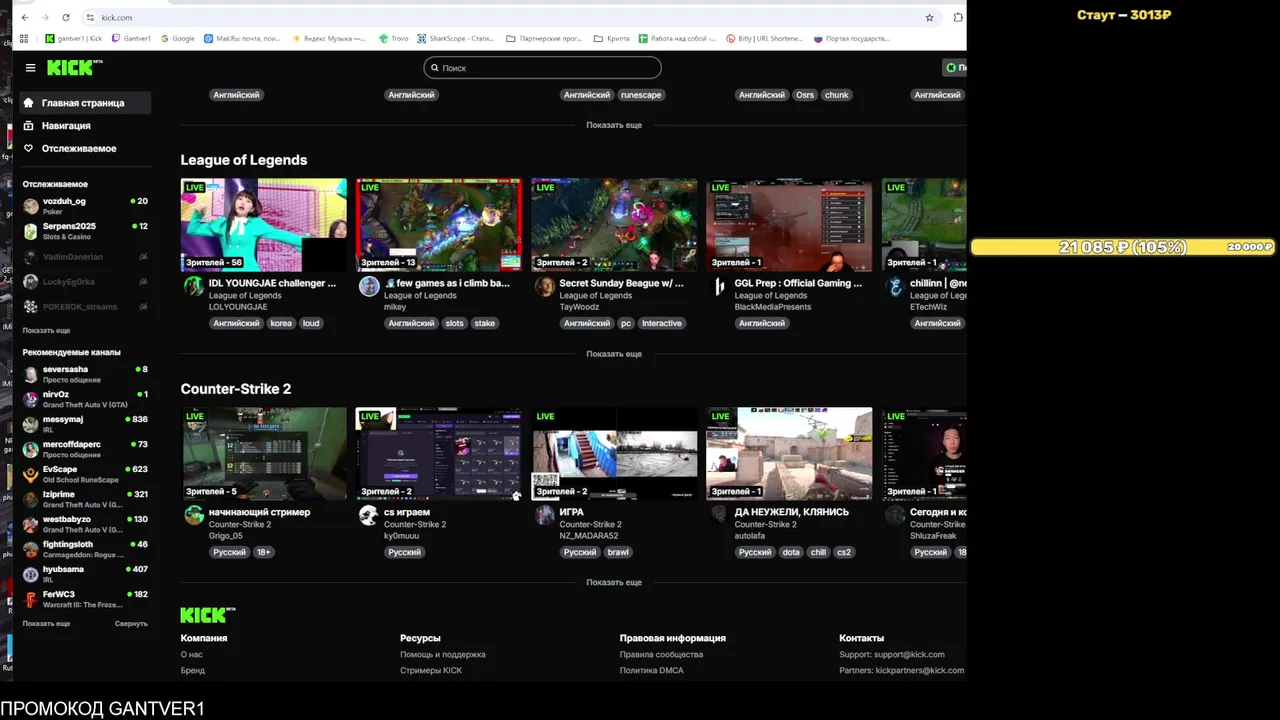Image resolution: width=1280 pixels, height=720 pixels.
Task: Open Помощь и поддержка footer link
Action: (443, 654)
